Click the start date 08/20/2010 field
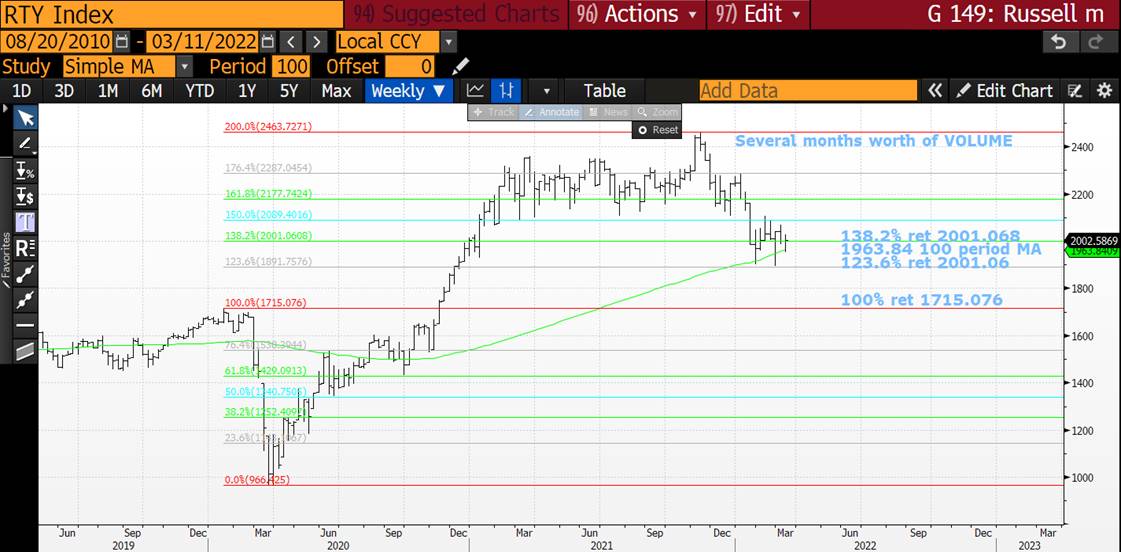The image size is (1121, 552). coord(57,41)
